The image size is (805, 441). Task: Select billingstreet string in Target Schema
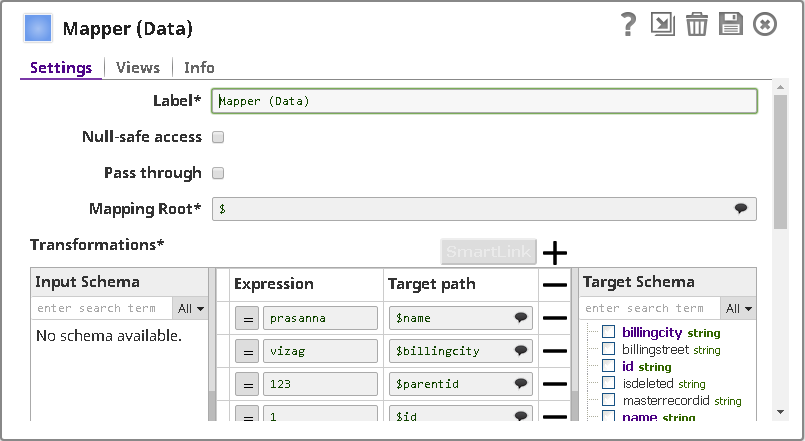(x=671, y=350)
